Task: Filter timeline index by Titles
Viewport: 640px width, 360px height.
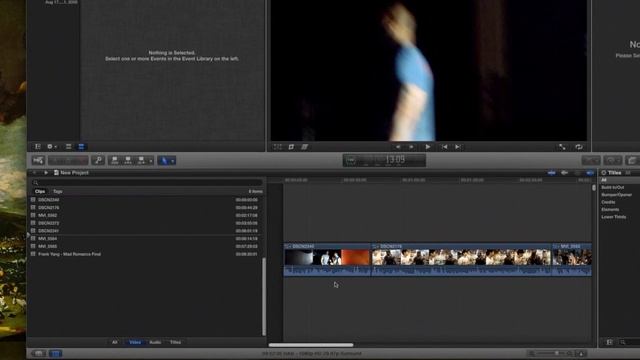Action: coord(176,342)
